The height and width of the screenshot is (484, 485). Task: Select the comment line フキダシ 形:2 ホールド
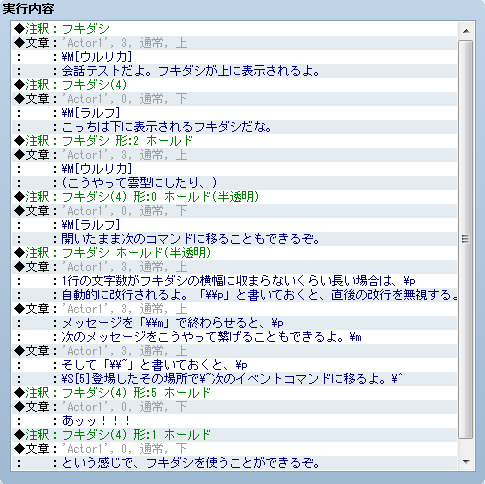(x=234, y=141)
